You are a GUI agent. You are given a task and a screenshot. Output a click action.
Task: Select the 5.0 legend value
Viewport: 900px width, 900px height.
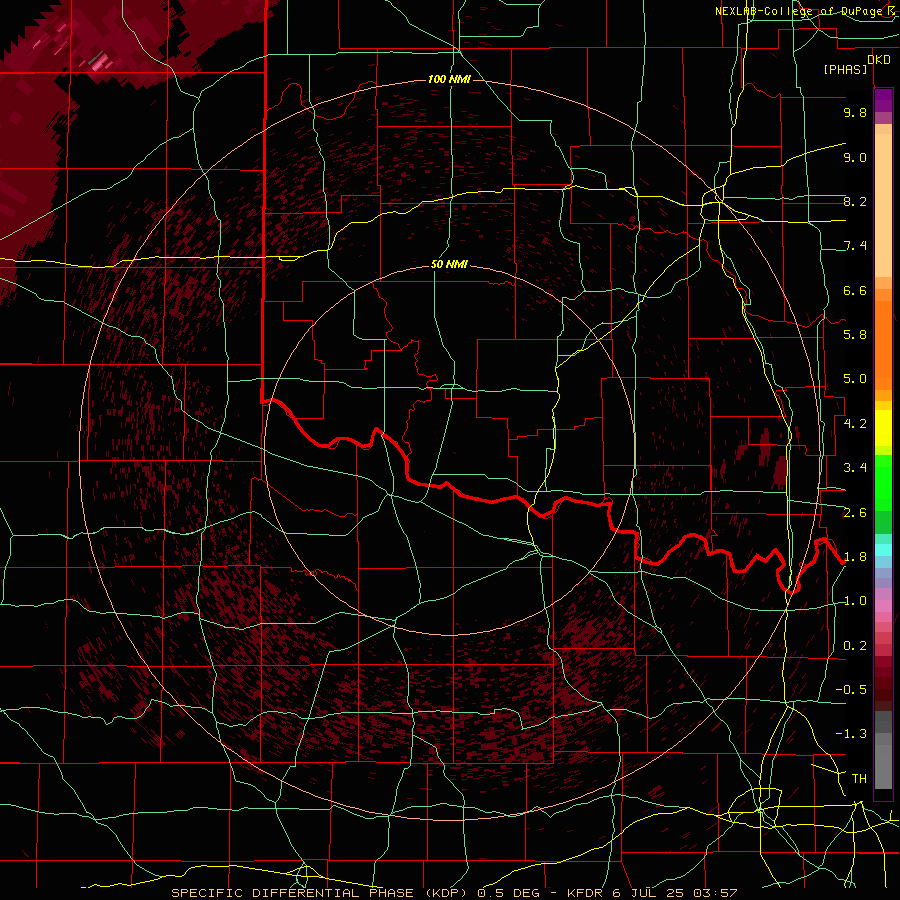point(855,379)
